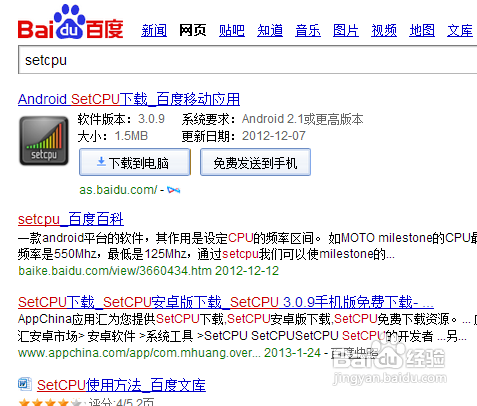The width and height of the screenshot is (477, 406).
Task: Open the 视频 tab
Action: tap(384, 31)
